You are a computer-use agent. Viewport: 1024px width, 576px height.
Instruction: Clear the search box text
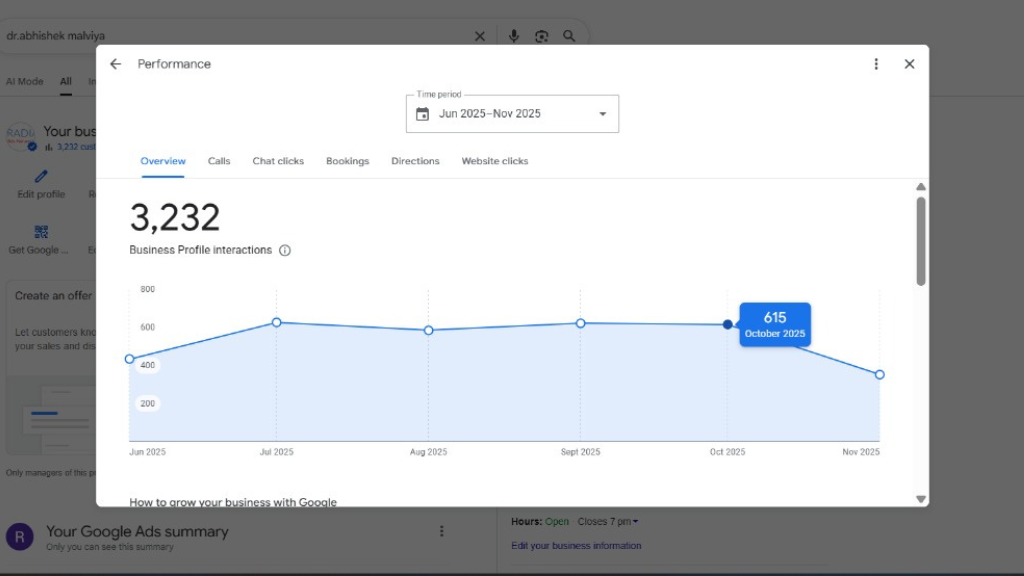(480, 36)
